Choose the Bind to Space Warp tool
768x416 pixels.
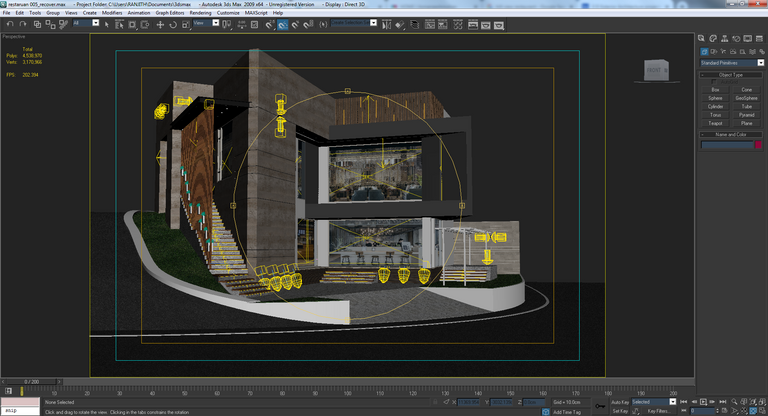(x=63, y=24)
